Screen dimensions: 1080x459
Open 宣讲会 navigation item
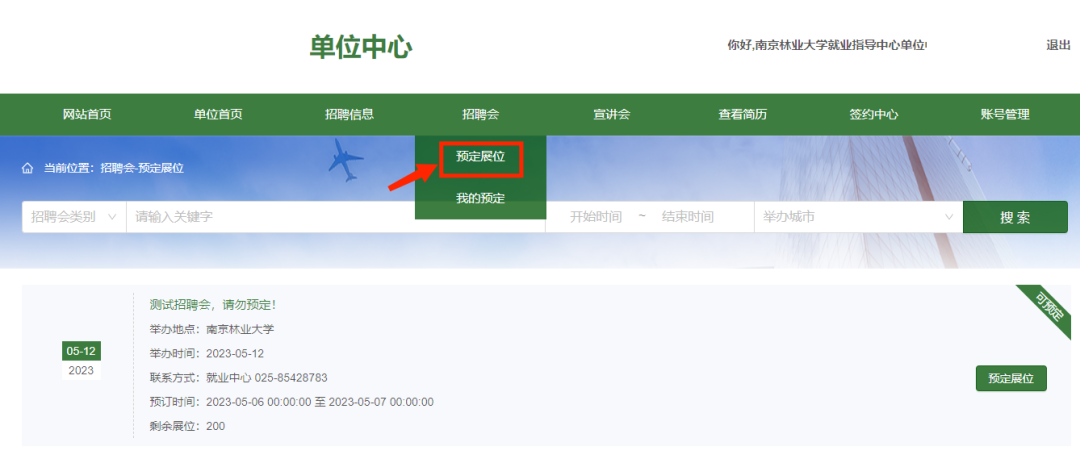(611, 115)
